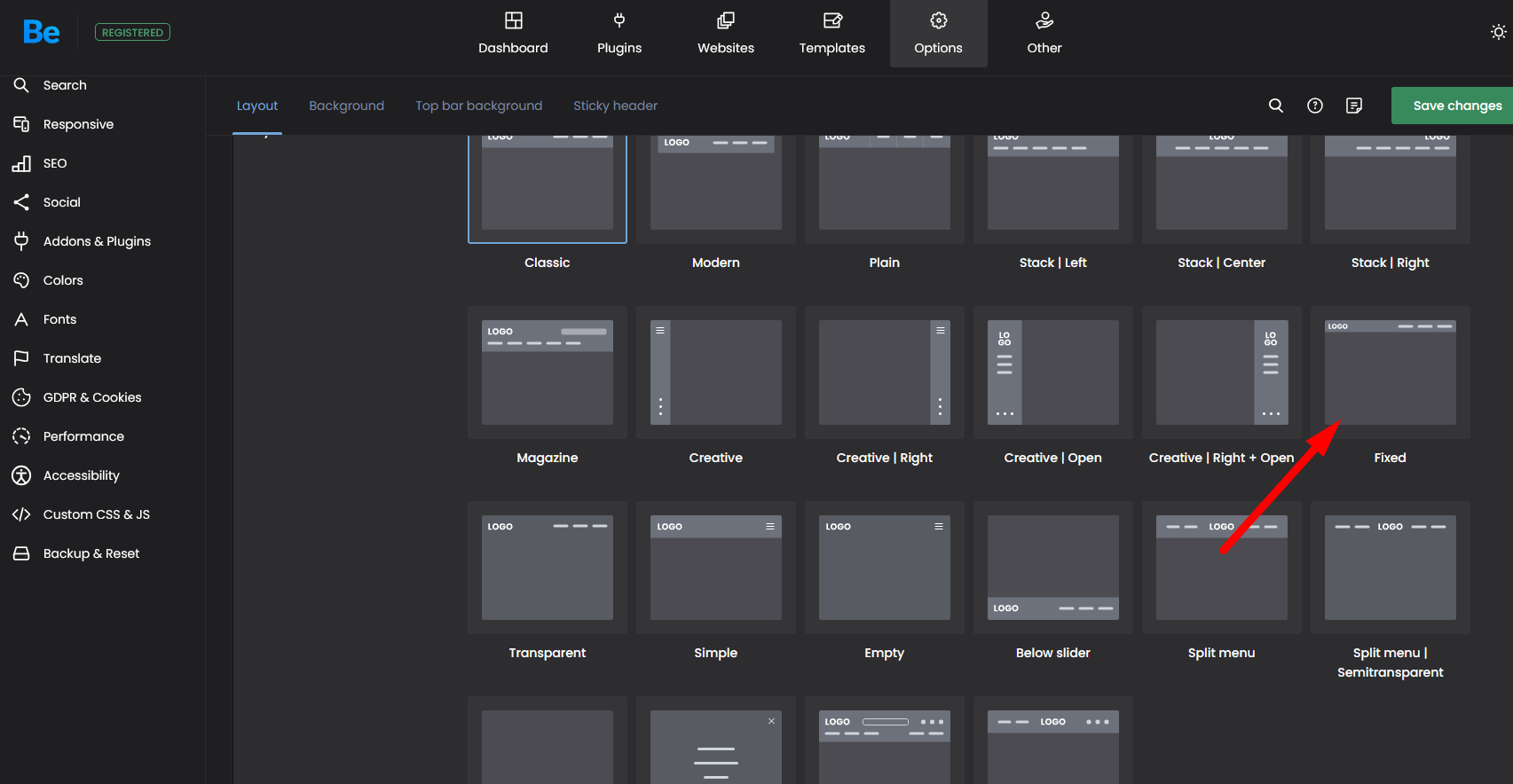1513x784 pixels.
Task: Switch to the Sticky header tab
Action: (x=615, y=106)
